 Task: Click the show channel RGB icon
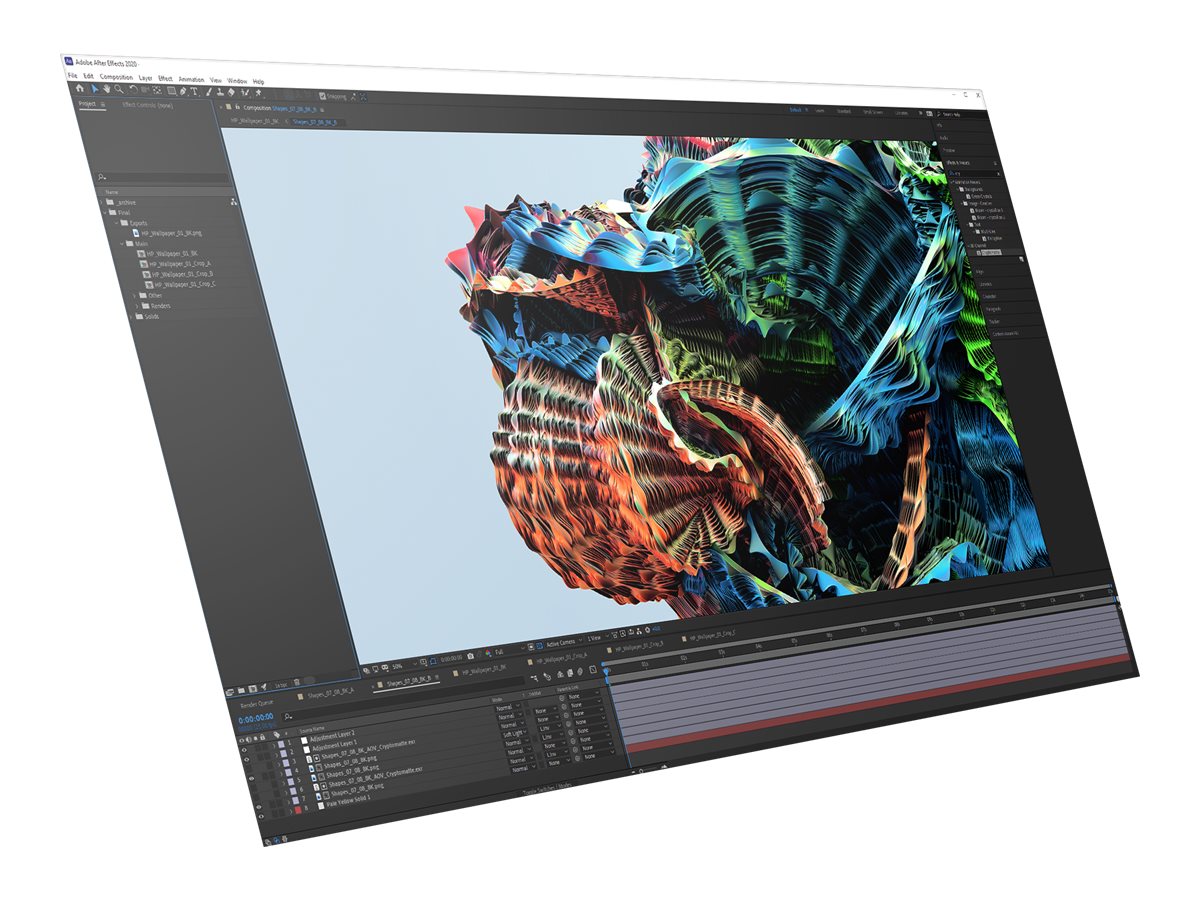488,652
